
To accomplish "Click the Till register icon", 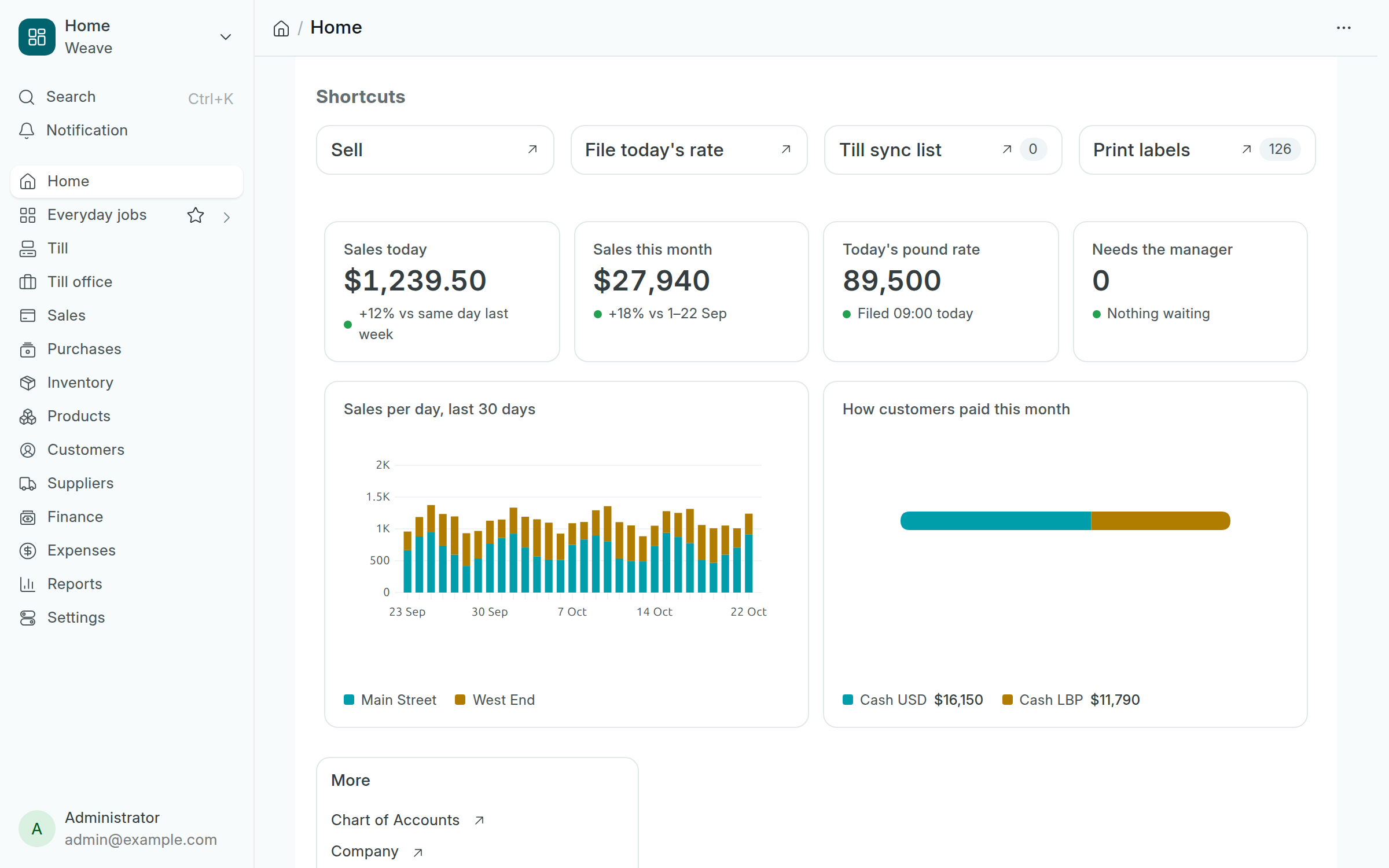I will coord(28,249).
